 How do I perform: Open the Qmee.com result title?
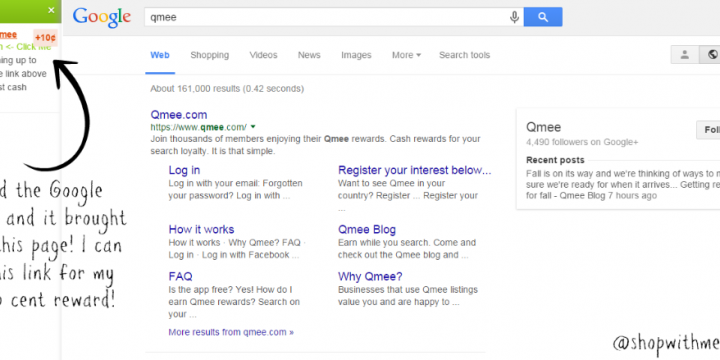pos(179,115)
